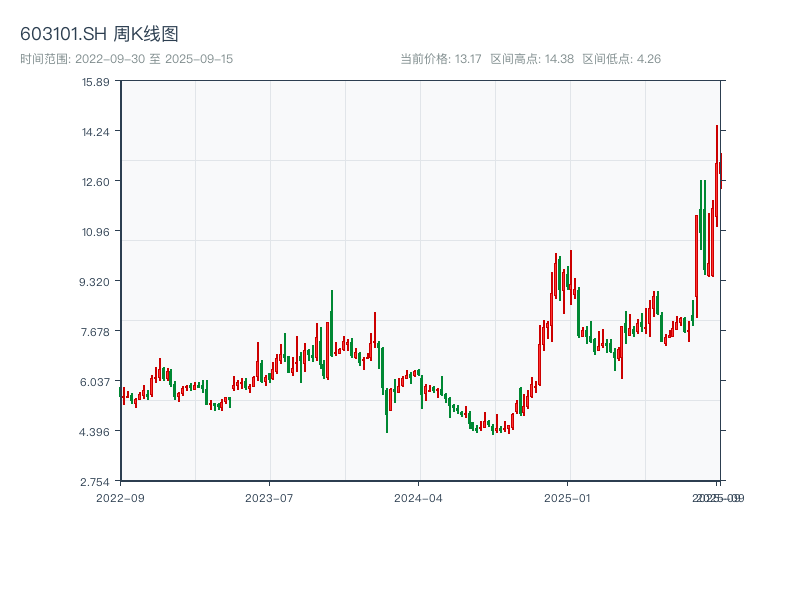Click the period low label 区间低点: 4.26

click(621, 59)
